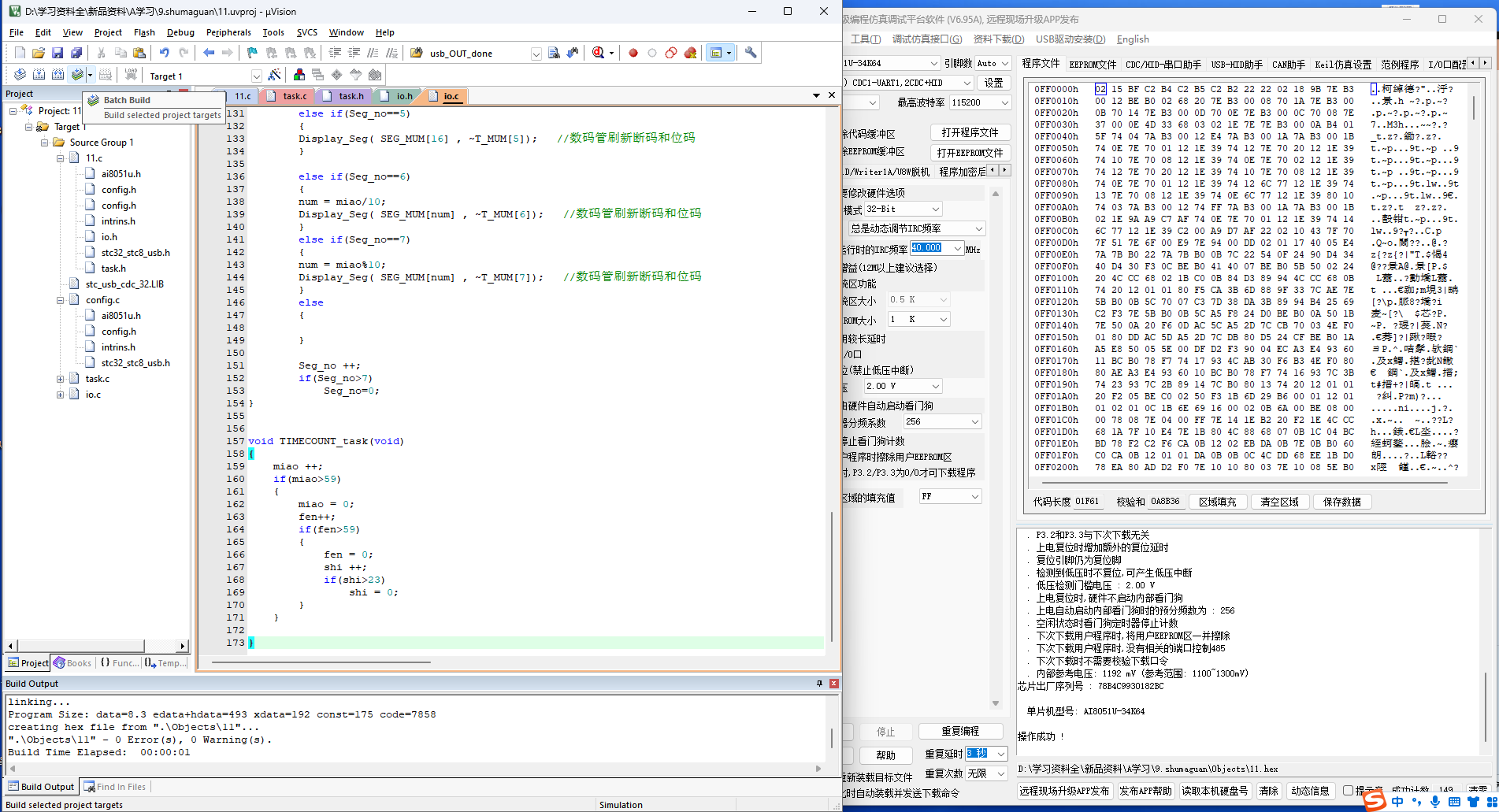This screenshot has width=1499, height=812.
Task: Switch to Find In Files output tab
Action: click(x=115, y=786)
